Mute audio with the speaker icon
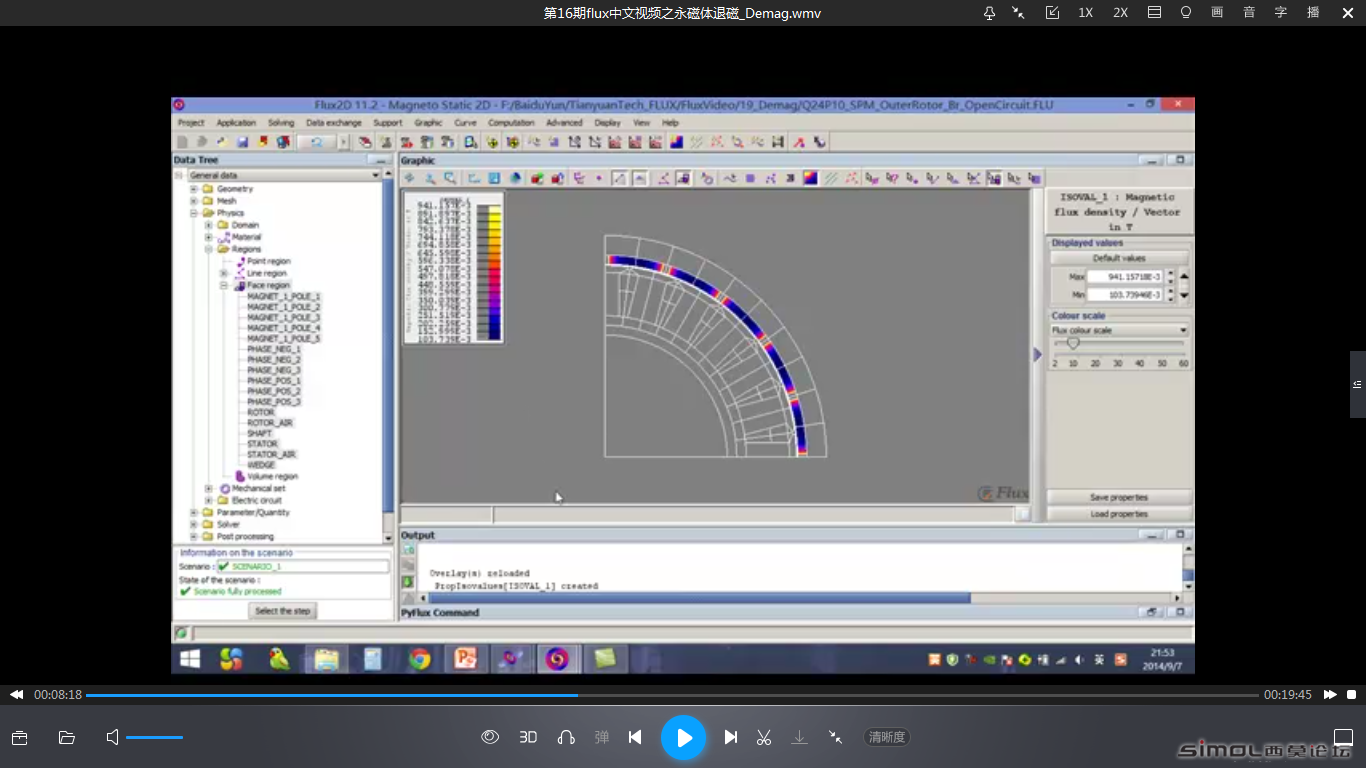1366x768 pixels. [x=112, y=737]
